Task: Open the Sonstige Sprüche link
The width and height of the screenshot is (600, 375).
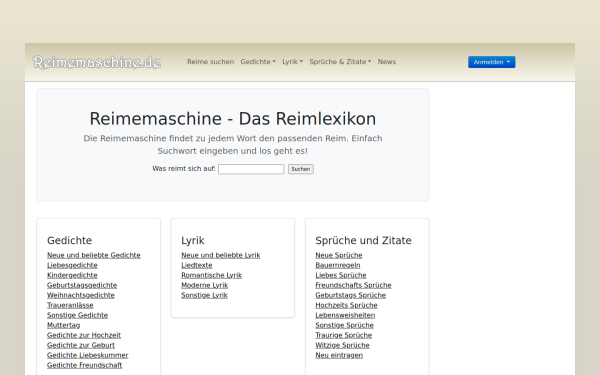Action: pyautogui.click(x=344, y=325)
